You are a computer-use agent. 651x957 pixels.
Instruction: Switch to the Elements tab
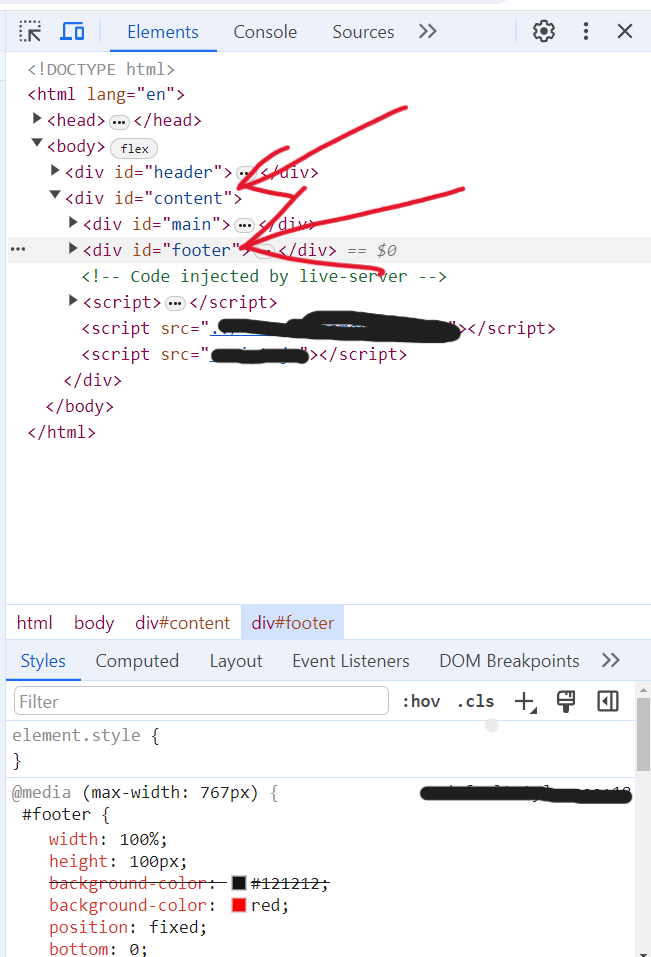click(163, 32)
